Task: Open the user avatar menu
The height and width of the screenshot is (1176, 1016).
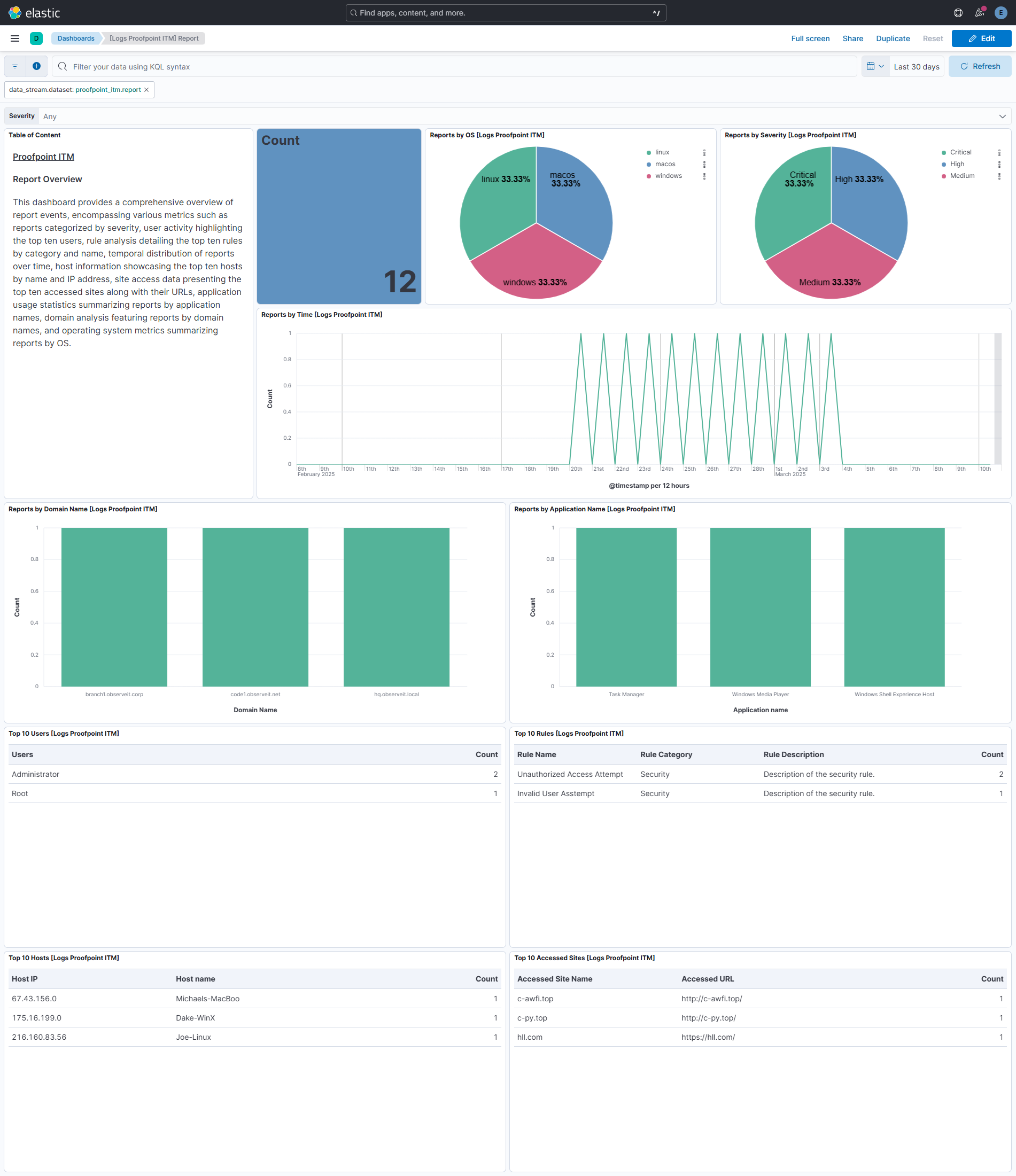Action: click(x=1001, y=12)
